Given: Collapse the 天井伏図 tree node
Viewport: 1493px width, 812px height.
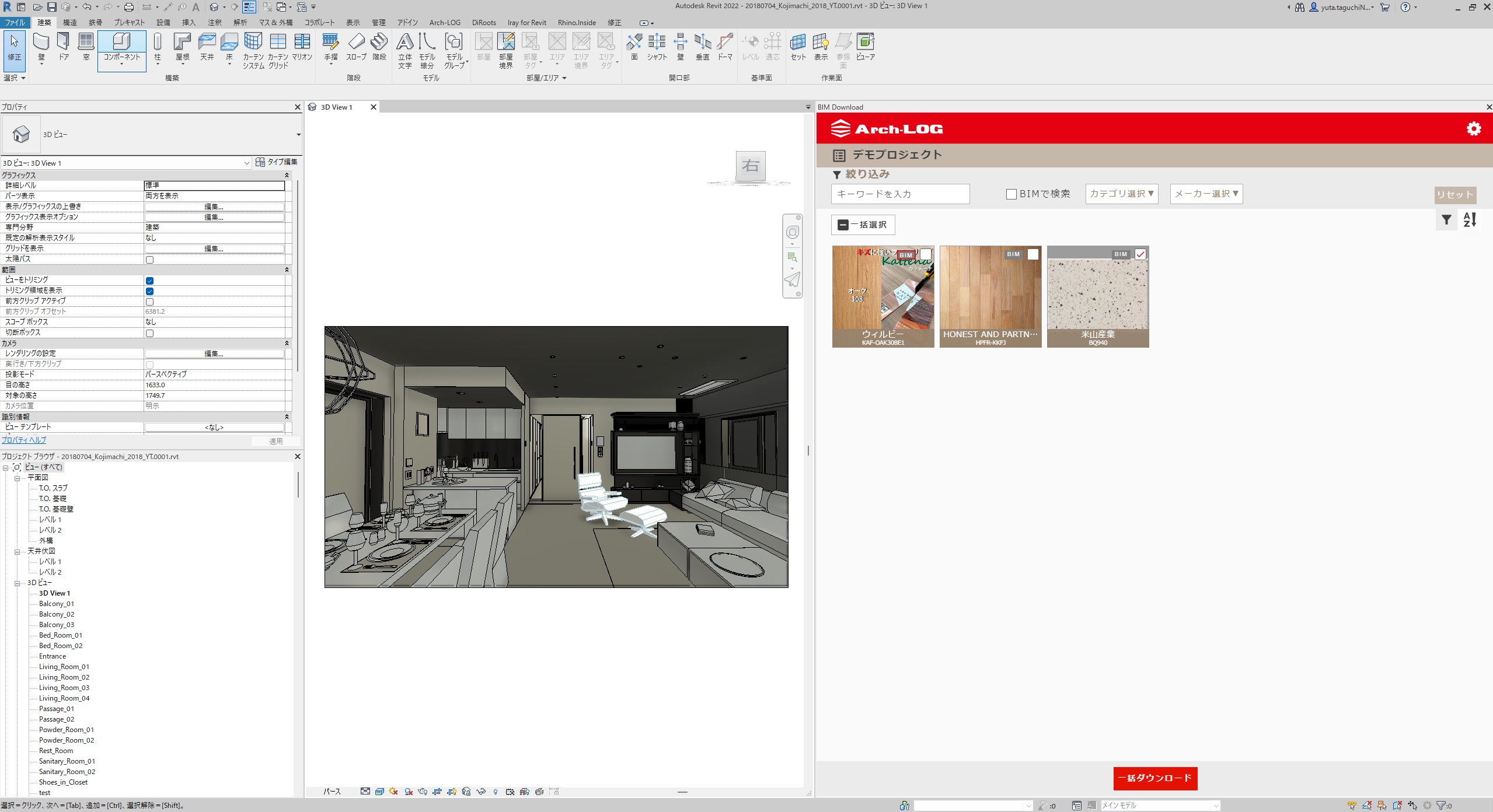Looking at the screenshot, I should 18,551.
